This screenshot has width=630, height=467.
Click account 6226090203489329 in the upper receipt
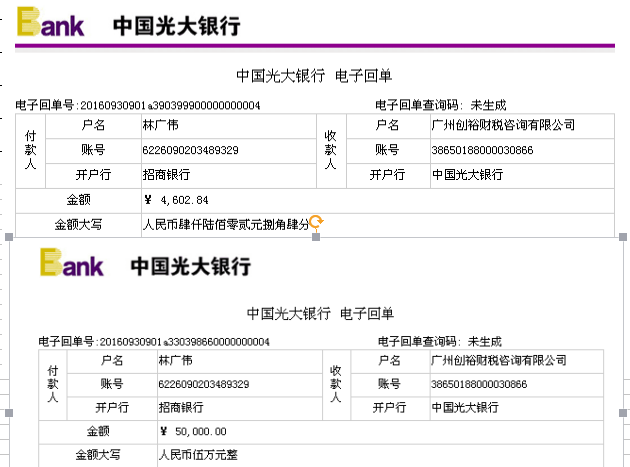[190, 150]
